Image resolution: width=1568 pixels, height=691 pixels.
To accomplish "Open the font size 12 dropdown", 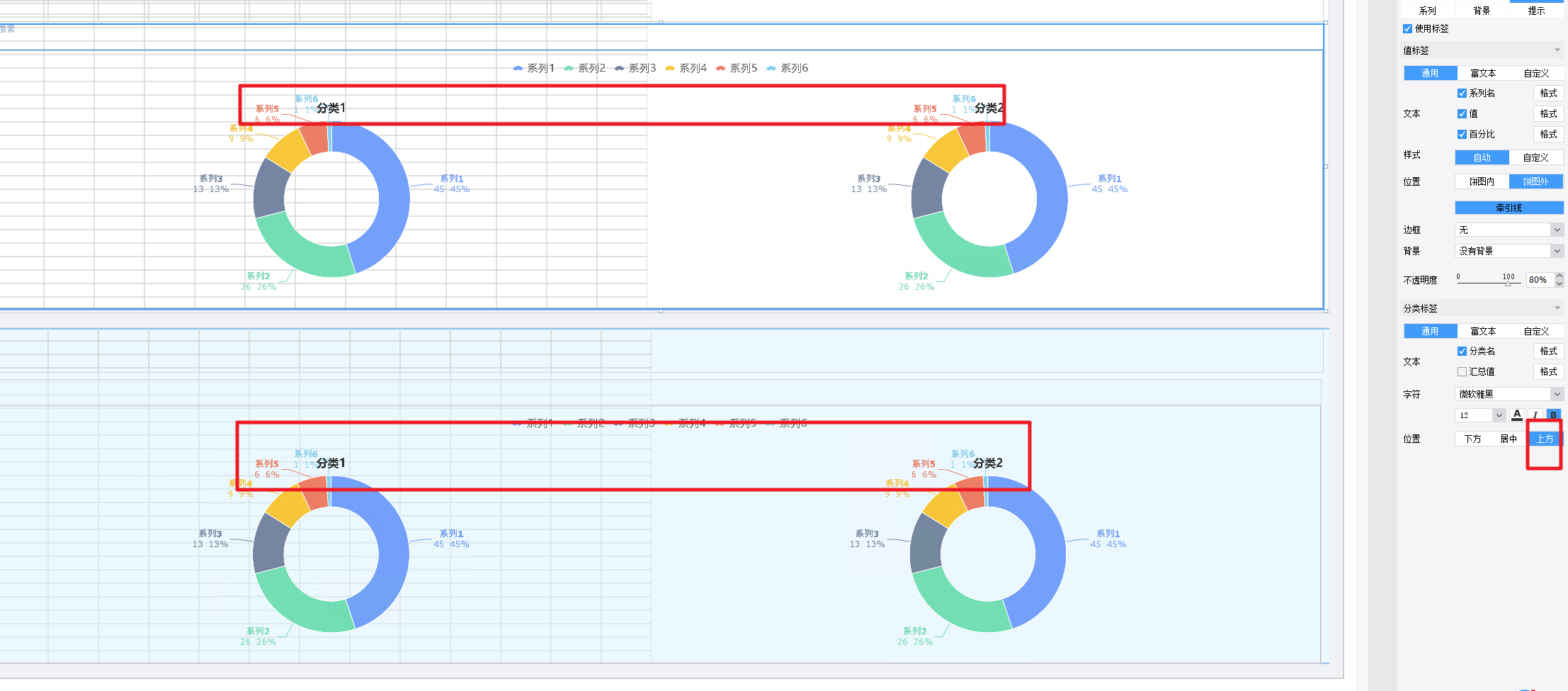I will tap(1480, 415).
